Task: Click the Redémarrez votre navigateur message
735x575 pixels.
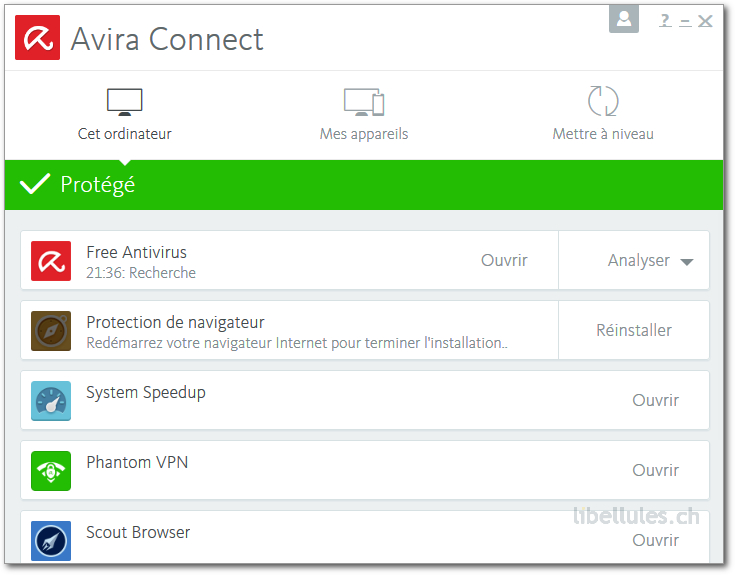Action: click(x=297, y=343)
